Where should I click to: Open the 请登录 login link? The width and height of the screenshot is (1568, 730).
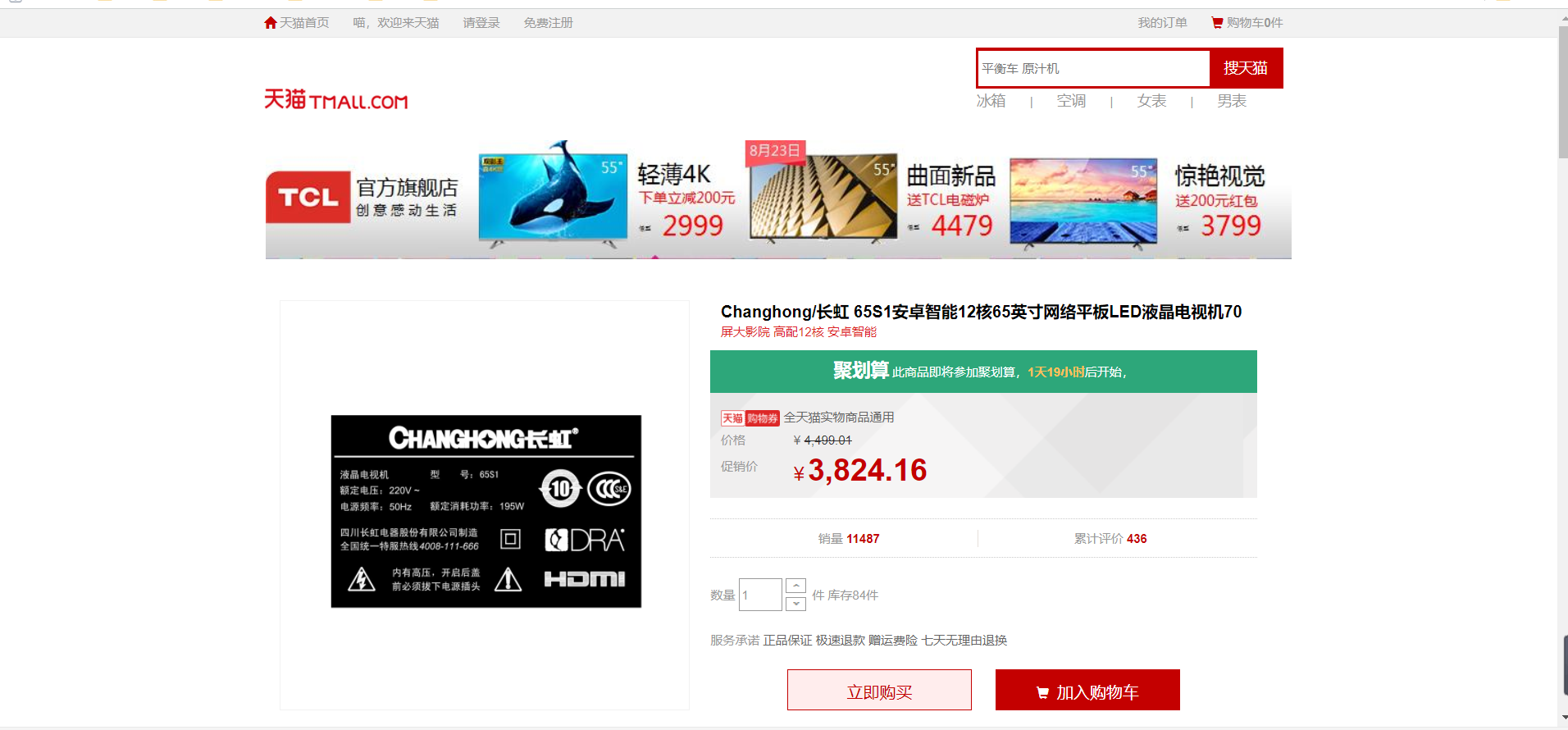[481, 23]
